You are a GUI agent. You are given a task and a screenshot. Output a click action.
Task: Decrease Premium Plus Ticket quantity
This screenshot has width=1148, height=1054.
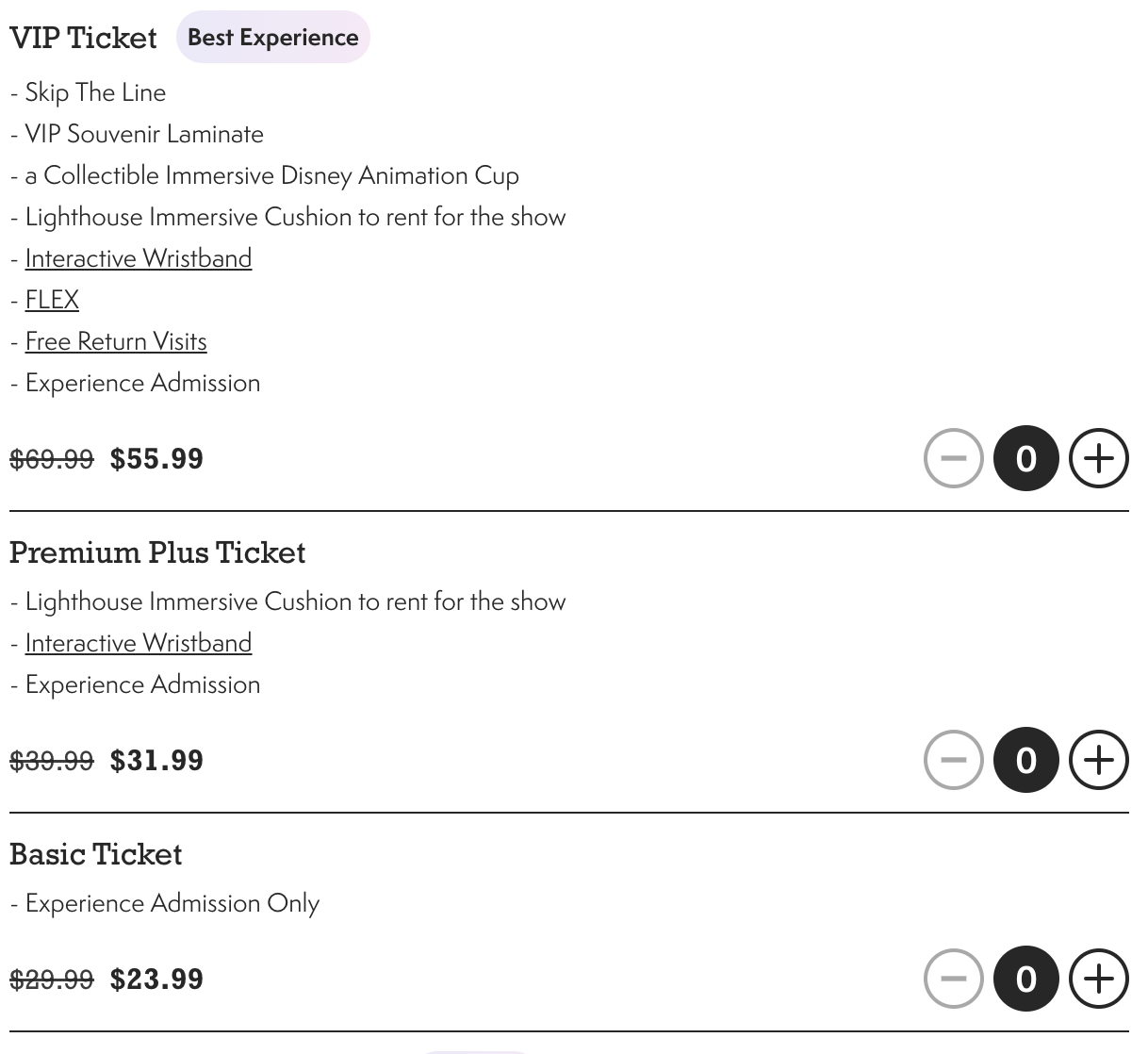pyautogui.click(x=953, y=760)
